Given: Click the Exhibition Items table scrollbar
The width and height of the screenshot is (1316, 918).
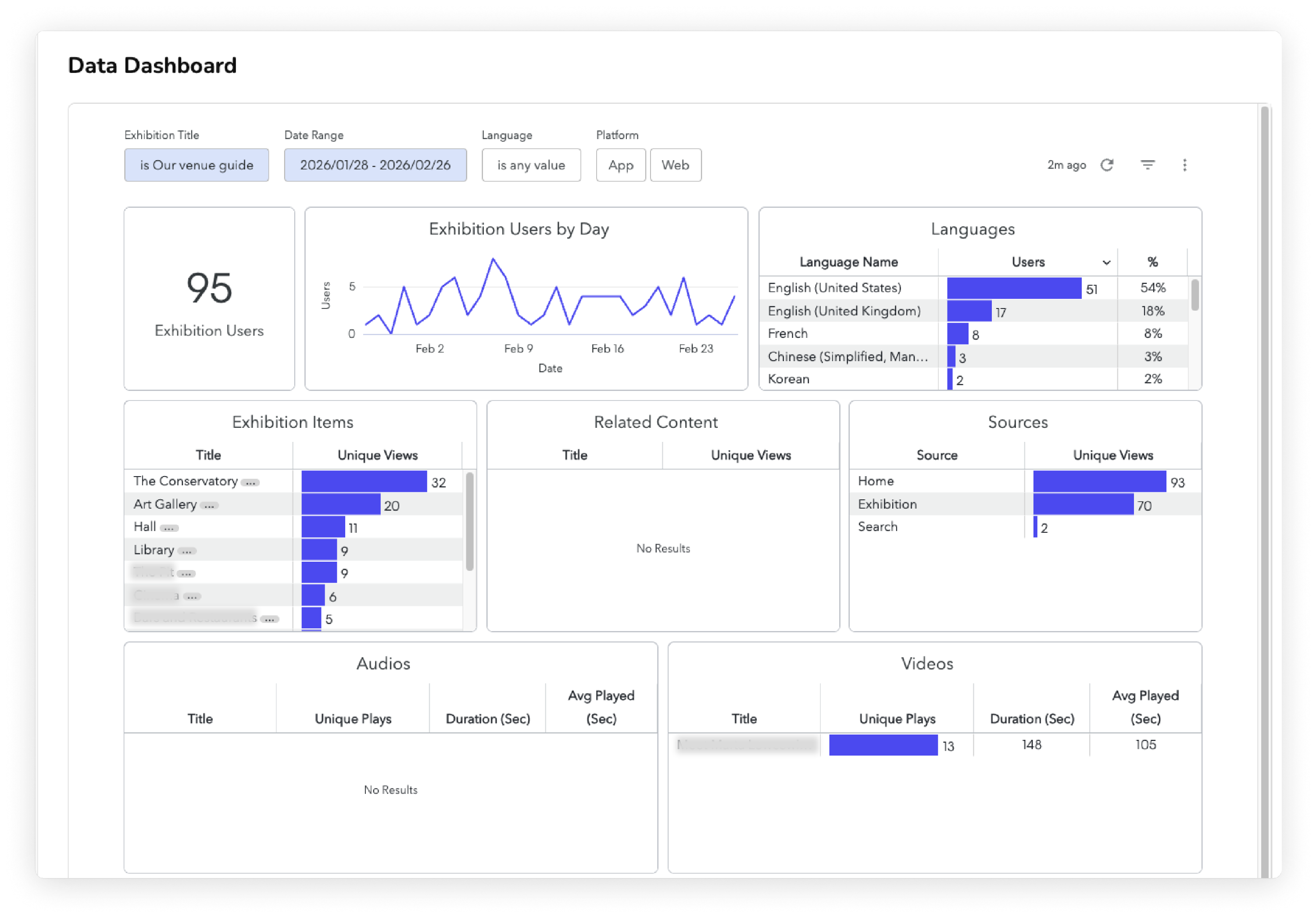Looking at the screenshot, I should (469, 522).
